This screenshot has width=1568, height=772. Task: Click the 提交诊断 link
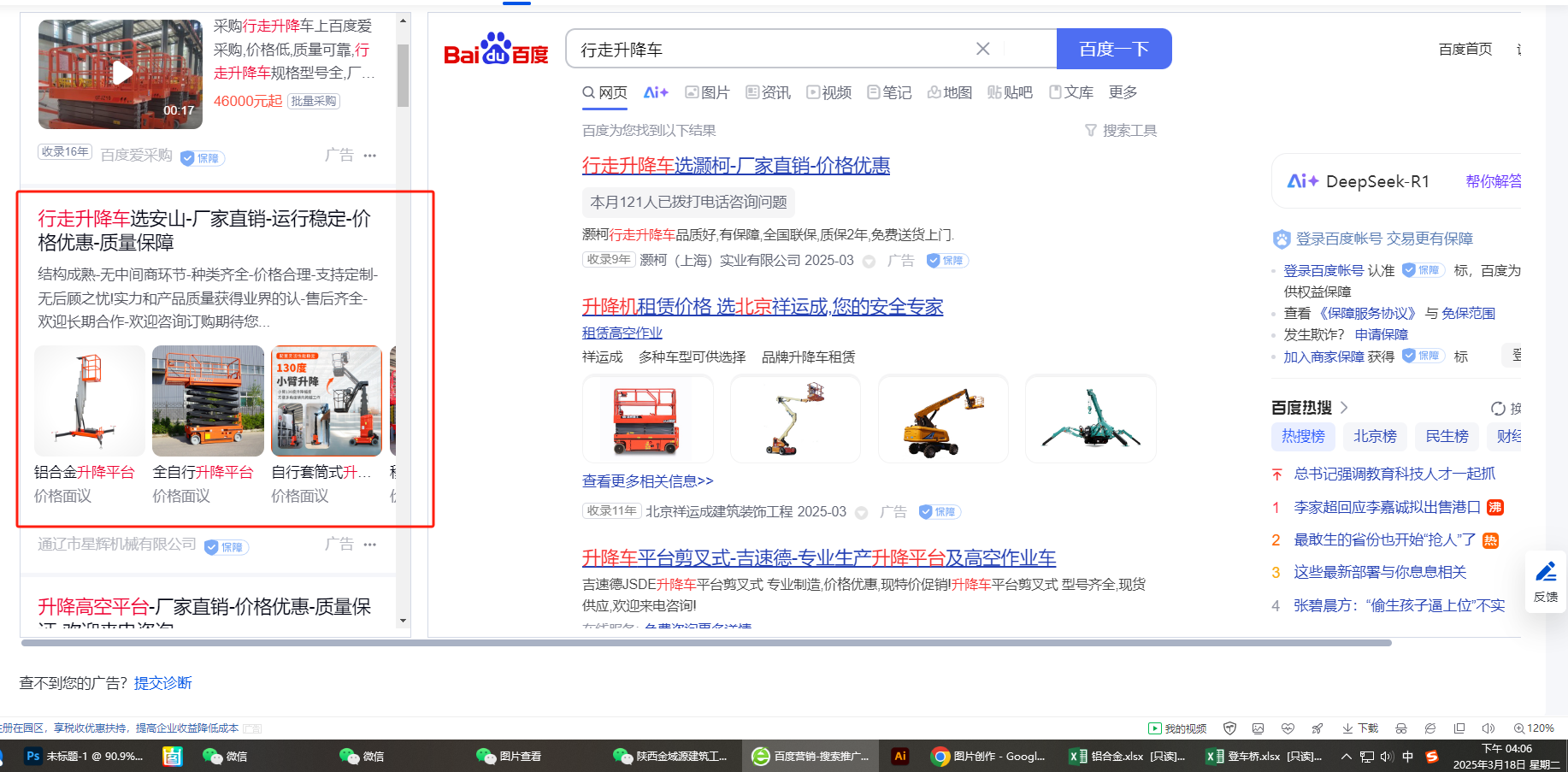click(163, 683)
